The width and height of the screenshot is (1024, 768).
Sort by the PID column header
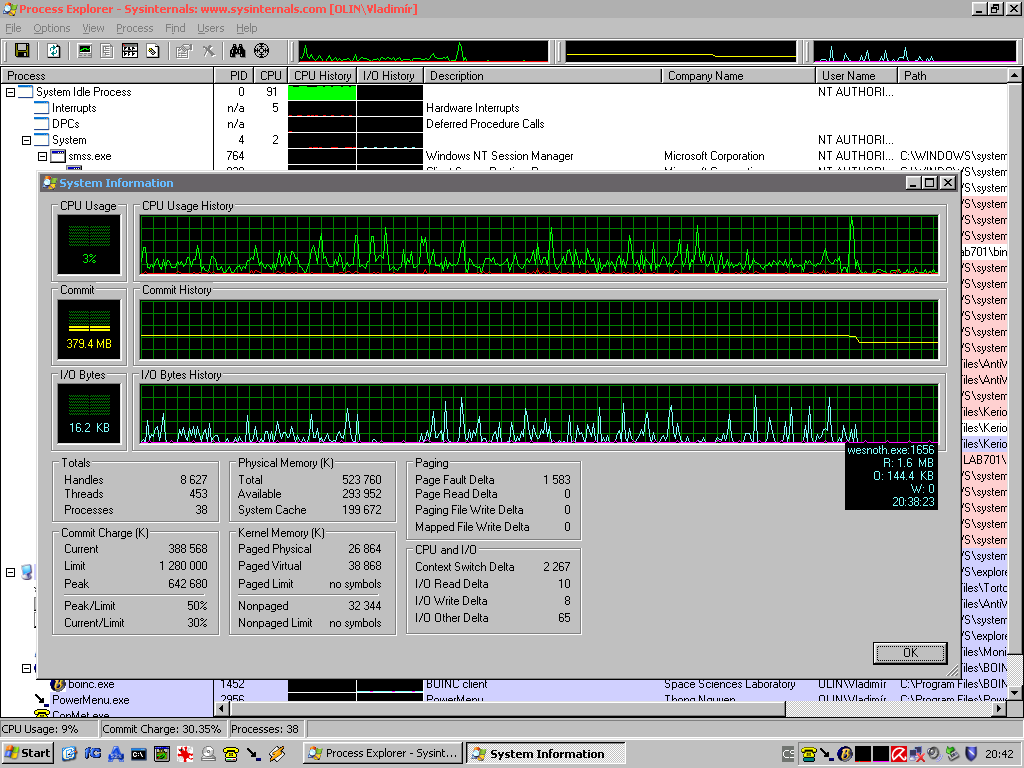(233, 76)
